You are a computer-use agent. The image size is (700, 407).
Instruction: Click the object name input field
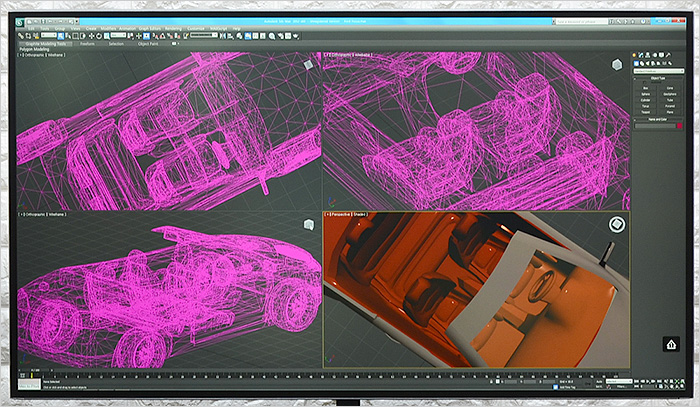click(654, 126)
